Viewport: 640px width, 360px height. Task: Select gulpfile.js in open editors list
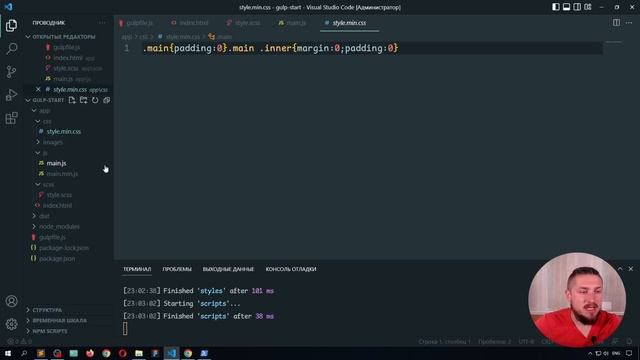click(67, 47)
